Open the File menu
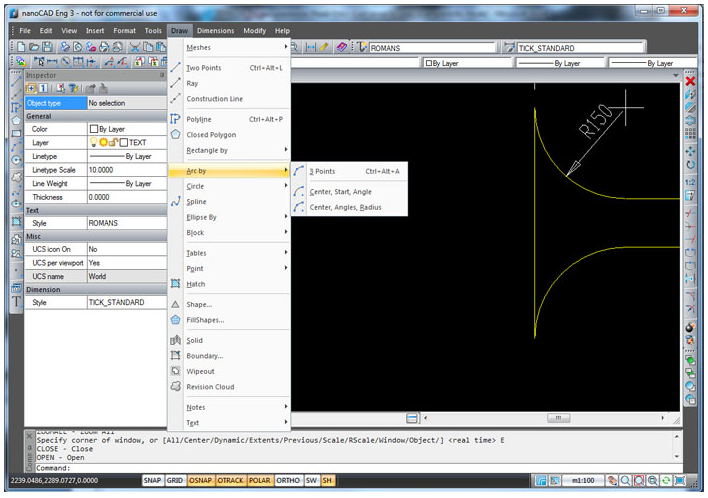This screenshot has width=708, height=498. coord(25,31)
